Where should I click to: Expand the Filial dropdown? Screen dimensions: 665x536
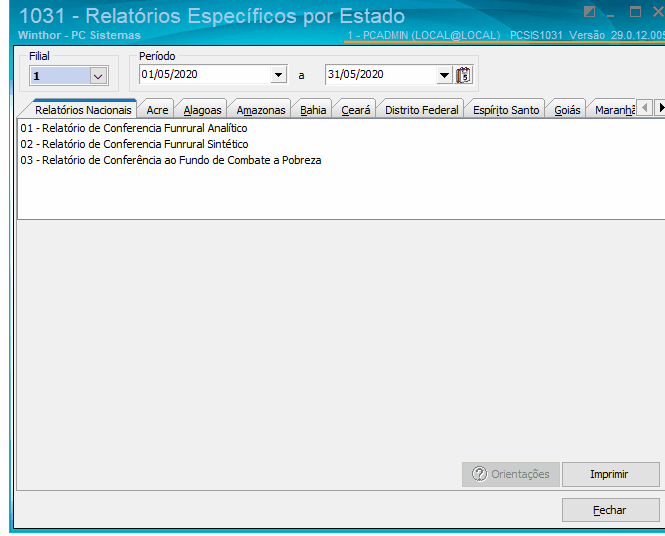pos(98,76)
